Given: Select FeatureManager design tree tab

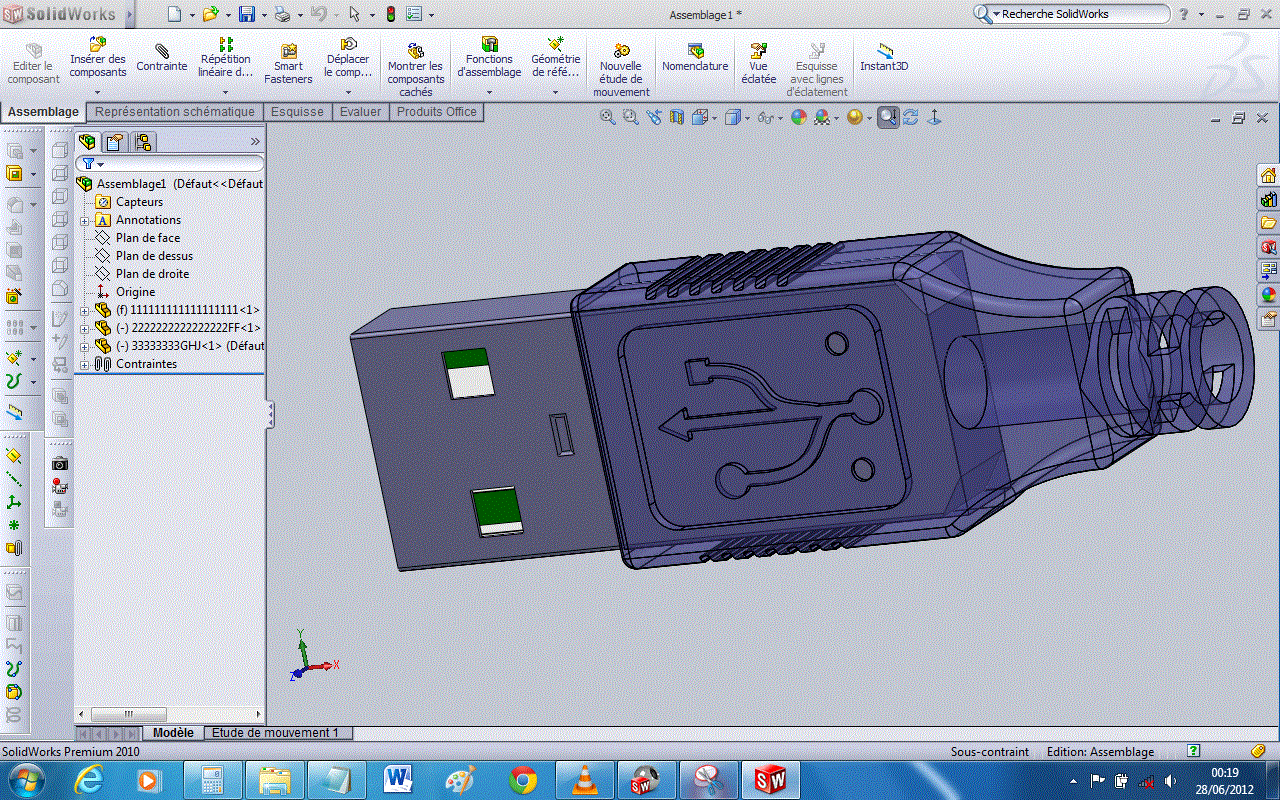Looking at the screenshot, I should [88, 142].
